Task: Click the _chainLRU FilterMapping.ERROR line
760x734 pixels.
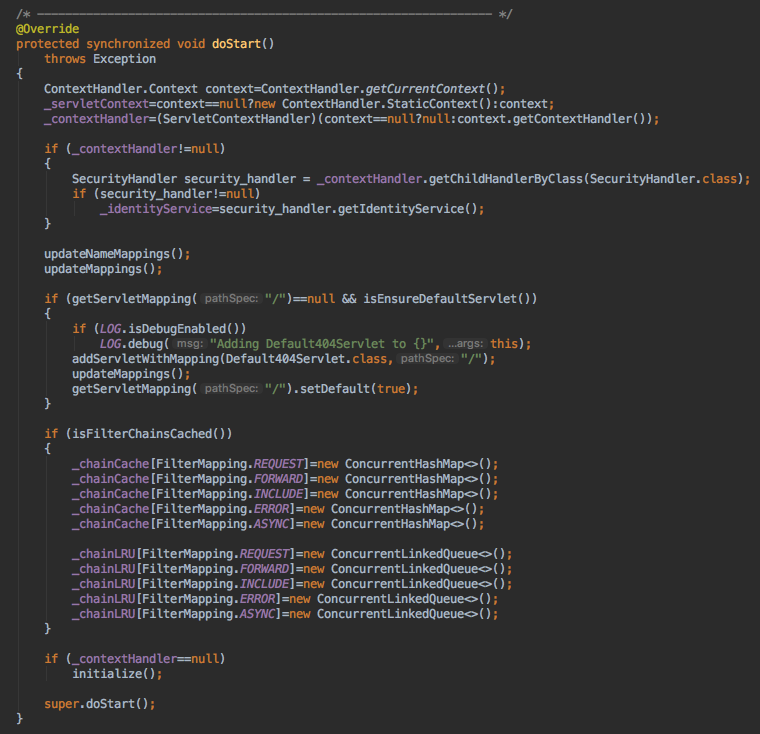Action: tap(270, 599)
